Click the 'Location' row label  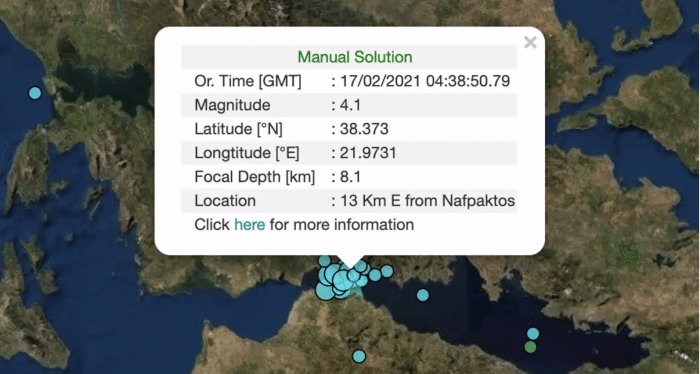point(225,201)
